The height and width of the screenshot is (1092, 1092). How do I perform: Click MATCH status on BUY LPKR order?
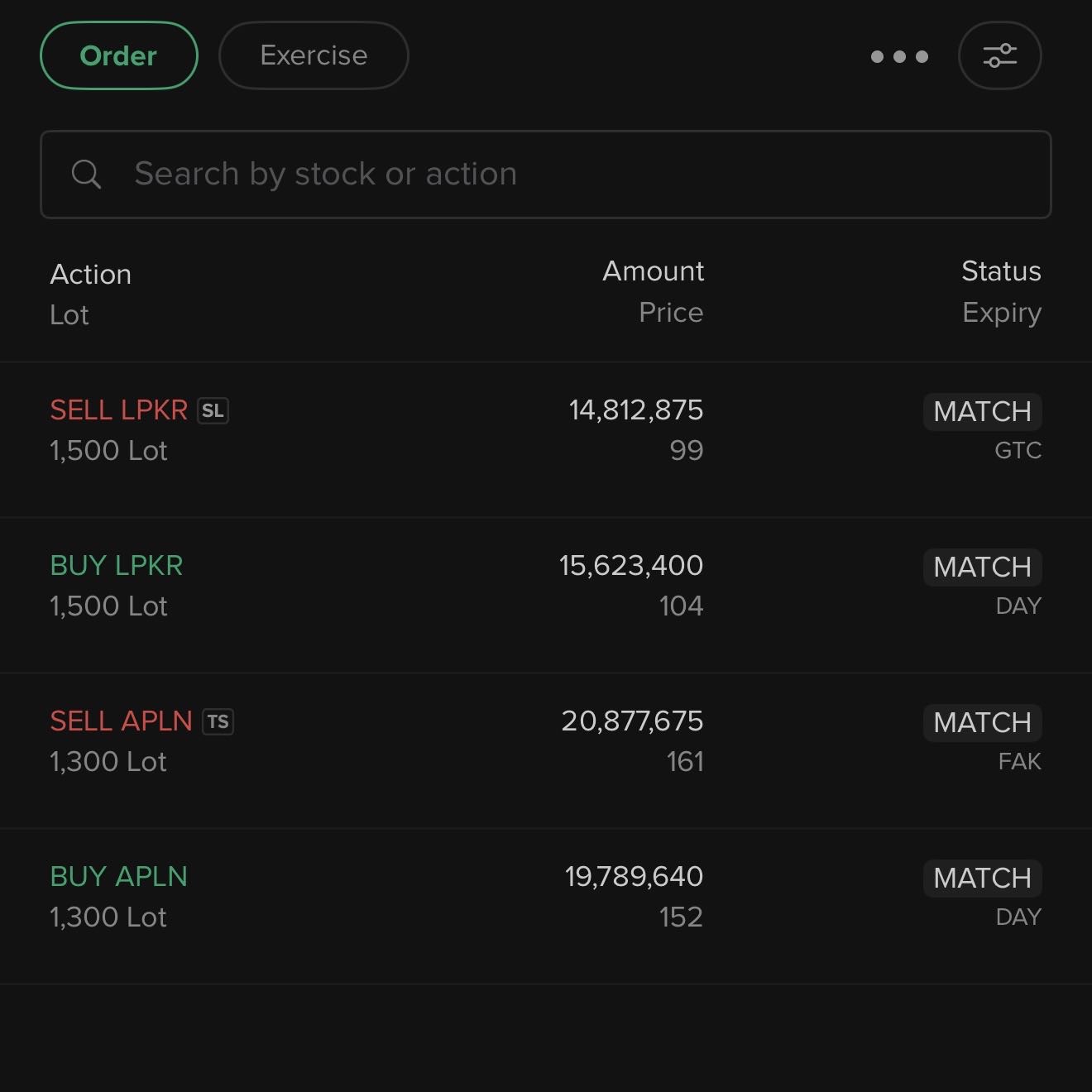[x=982, y=567]
